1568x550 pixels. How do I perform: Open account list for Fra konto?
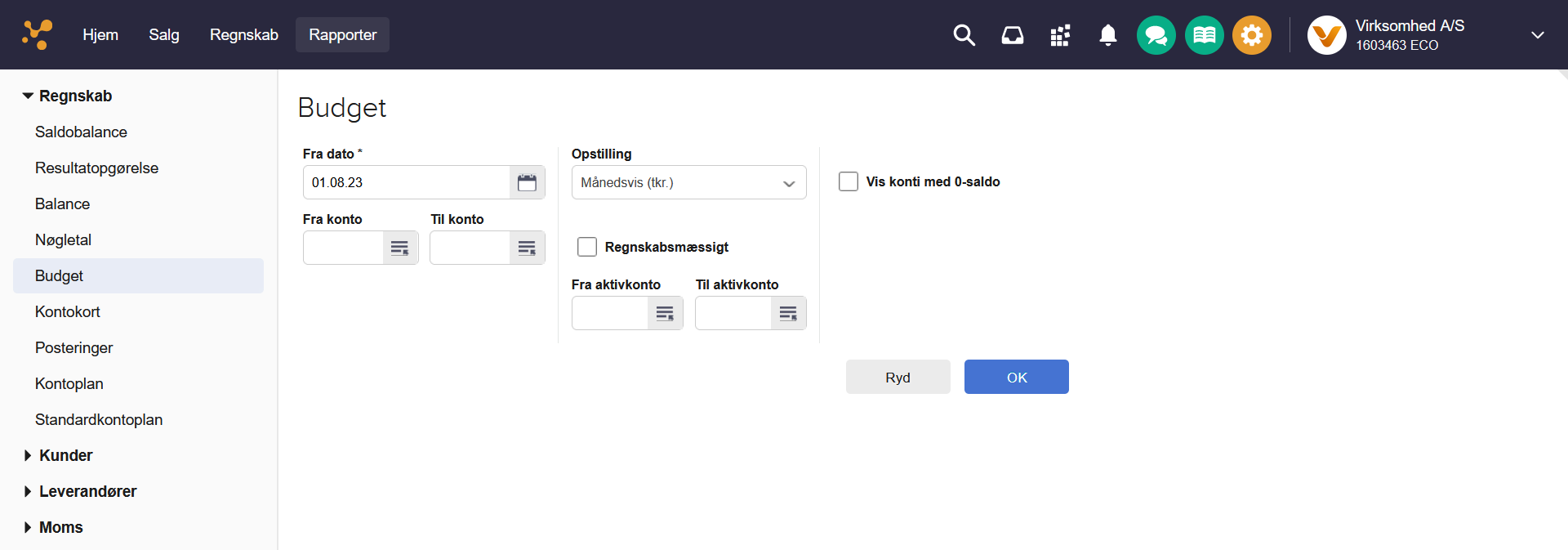point(399,248)
